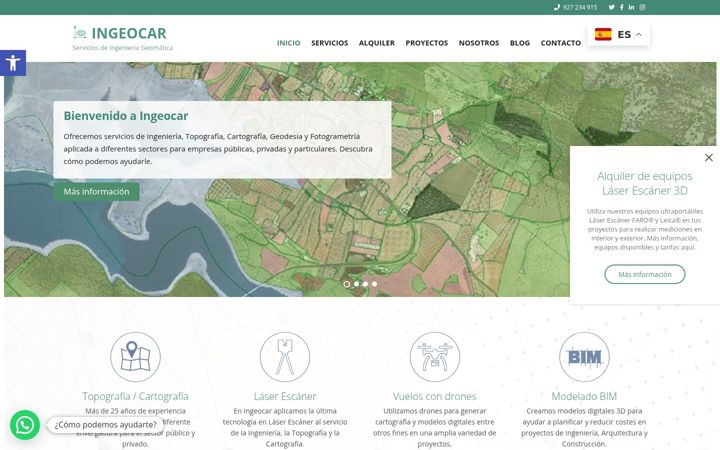Open the Blog menu item
Screen dimensions: 720x450
click(x=520, y=43)
